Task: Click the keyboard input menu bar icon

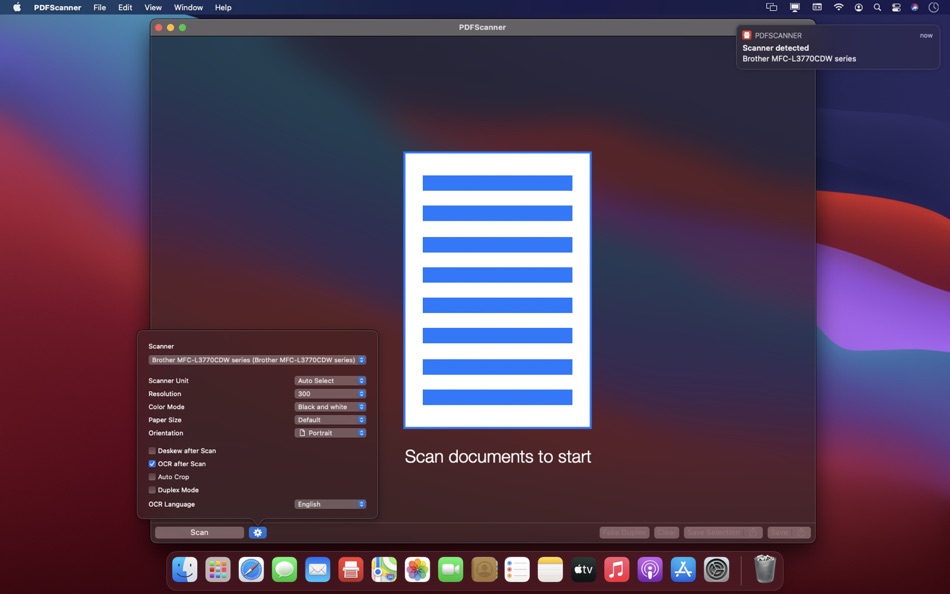Action: pos(817,7)
